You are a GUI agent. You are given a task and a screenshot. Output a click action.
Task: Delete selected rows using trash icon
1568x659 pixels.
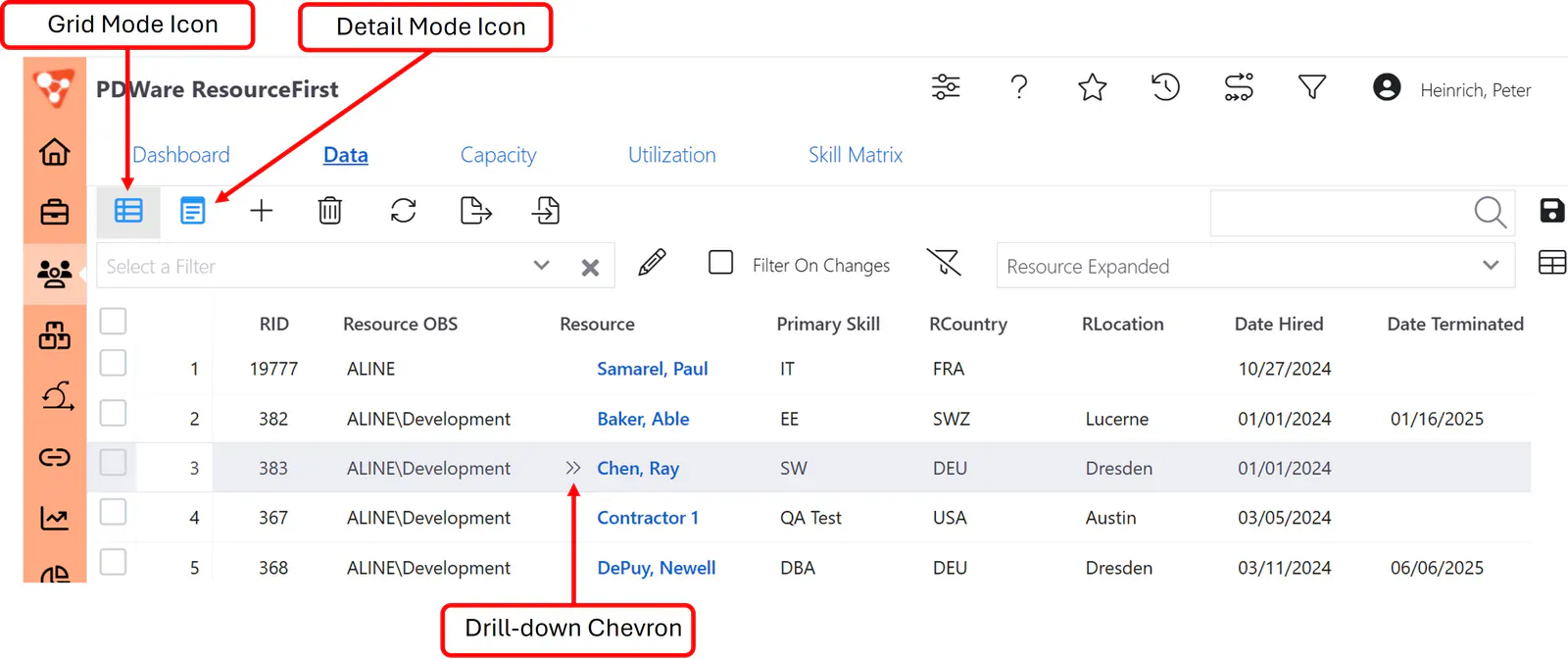[330, 211]
